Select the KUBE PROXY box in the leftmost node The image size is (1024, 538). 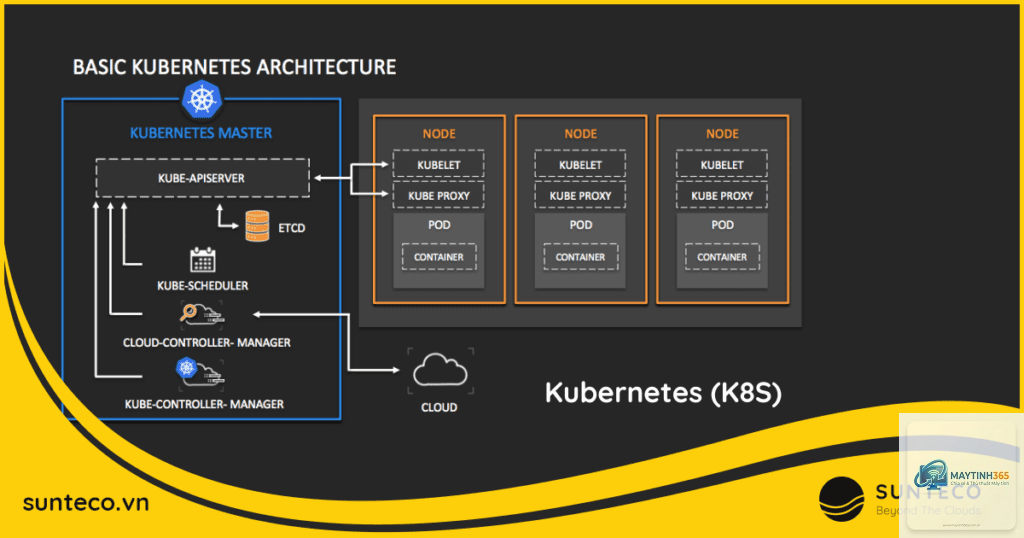[x=438, y=195]
